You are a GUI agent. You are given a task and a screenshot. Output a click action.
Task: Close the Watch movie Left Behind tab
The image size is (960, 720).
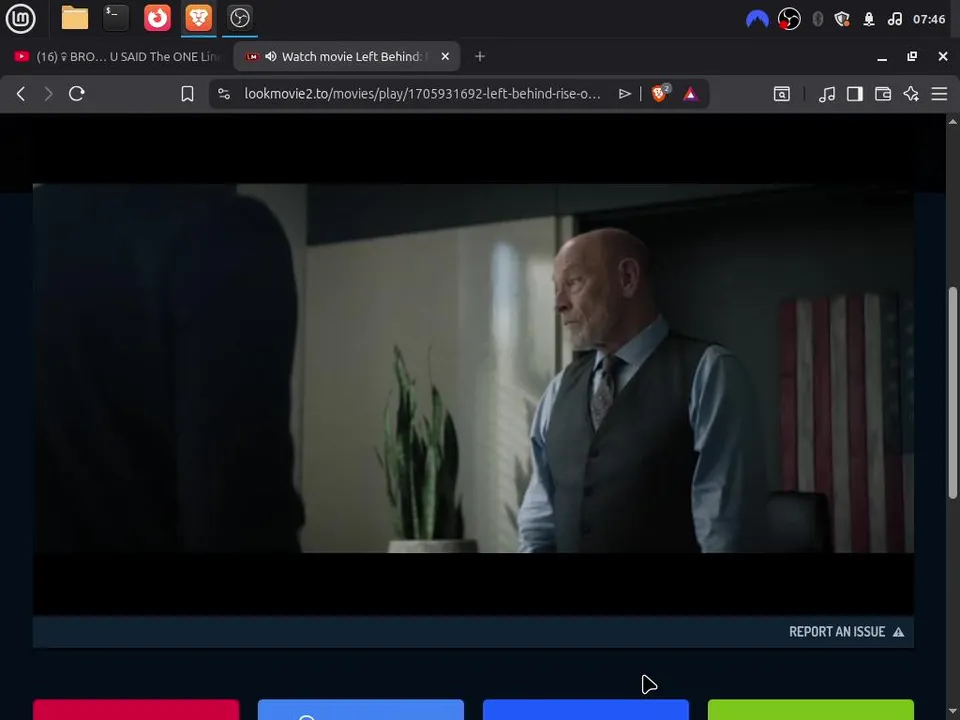pos(445,56)
